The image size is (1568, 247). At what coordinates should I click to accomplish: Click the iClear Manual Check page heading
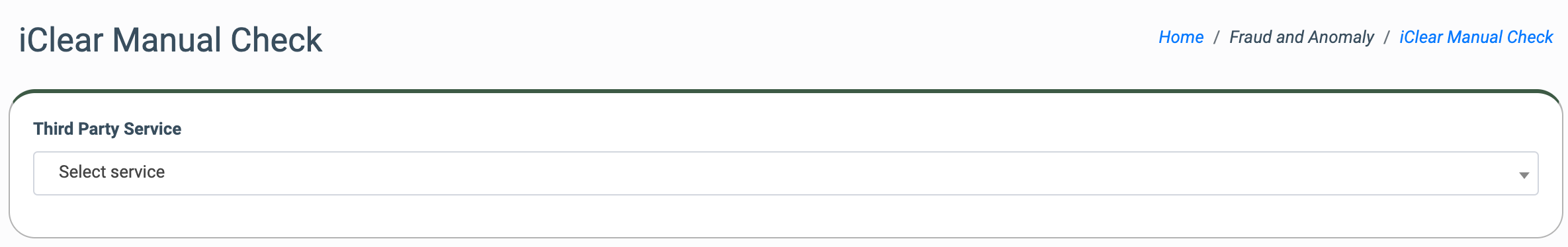pos(171,40)
